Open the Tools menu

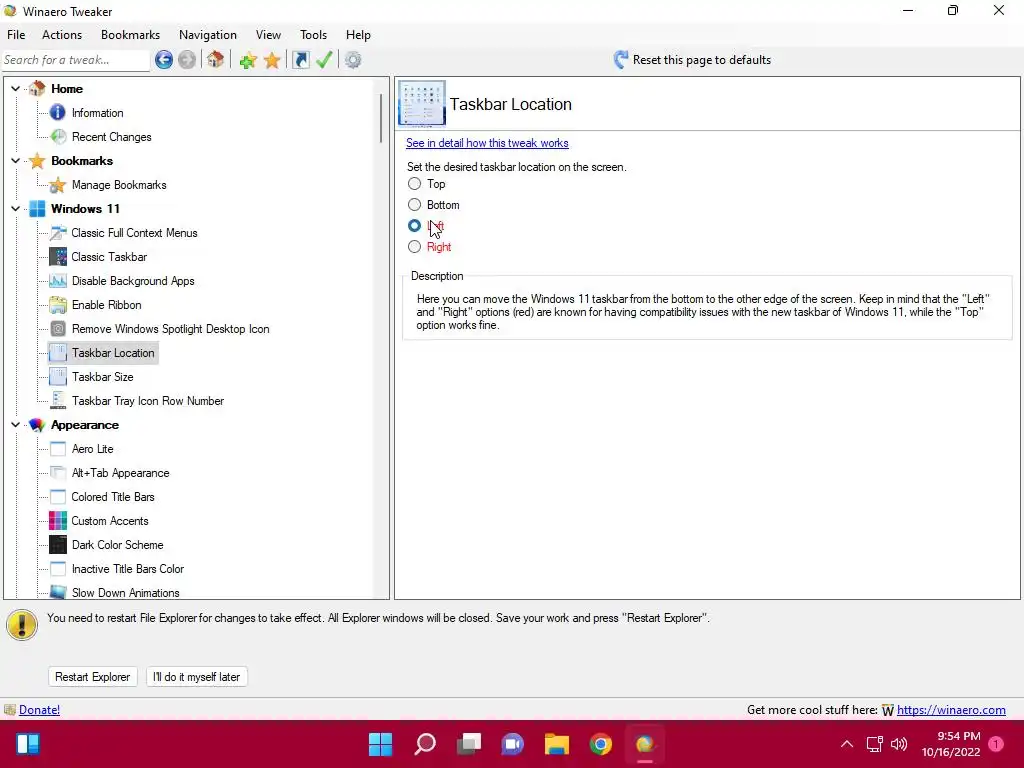313,35
